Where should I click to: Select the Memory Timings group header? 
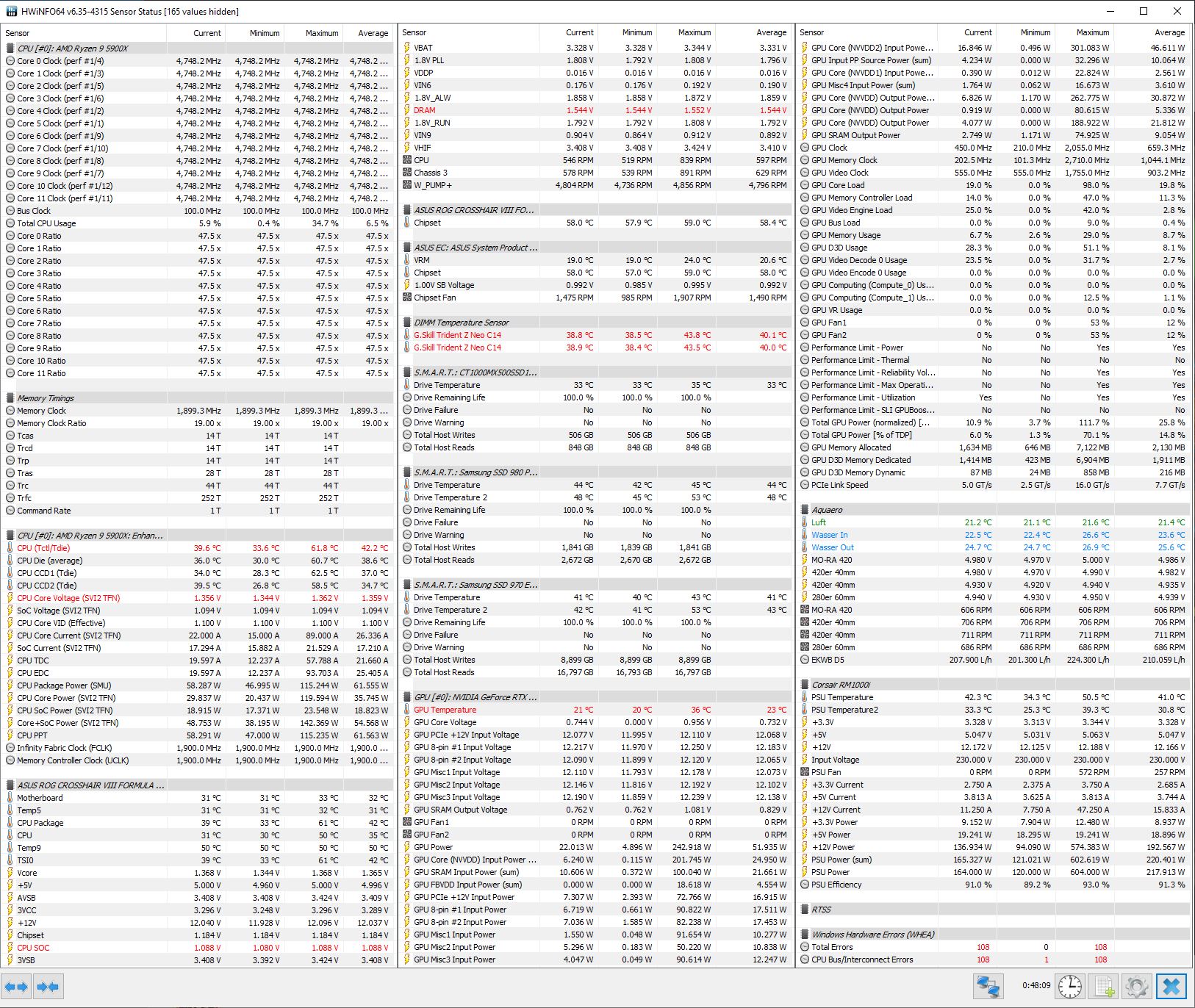198,398
